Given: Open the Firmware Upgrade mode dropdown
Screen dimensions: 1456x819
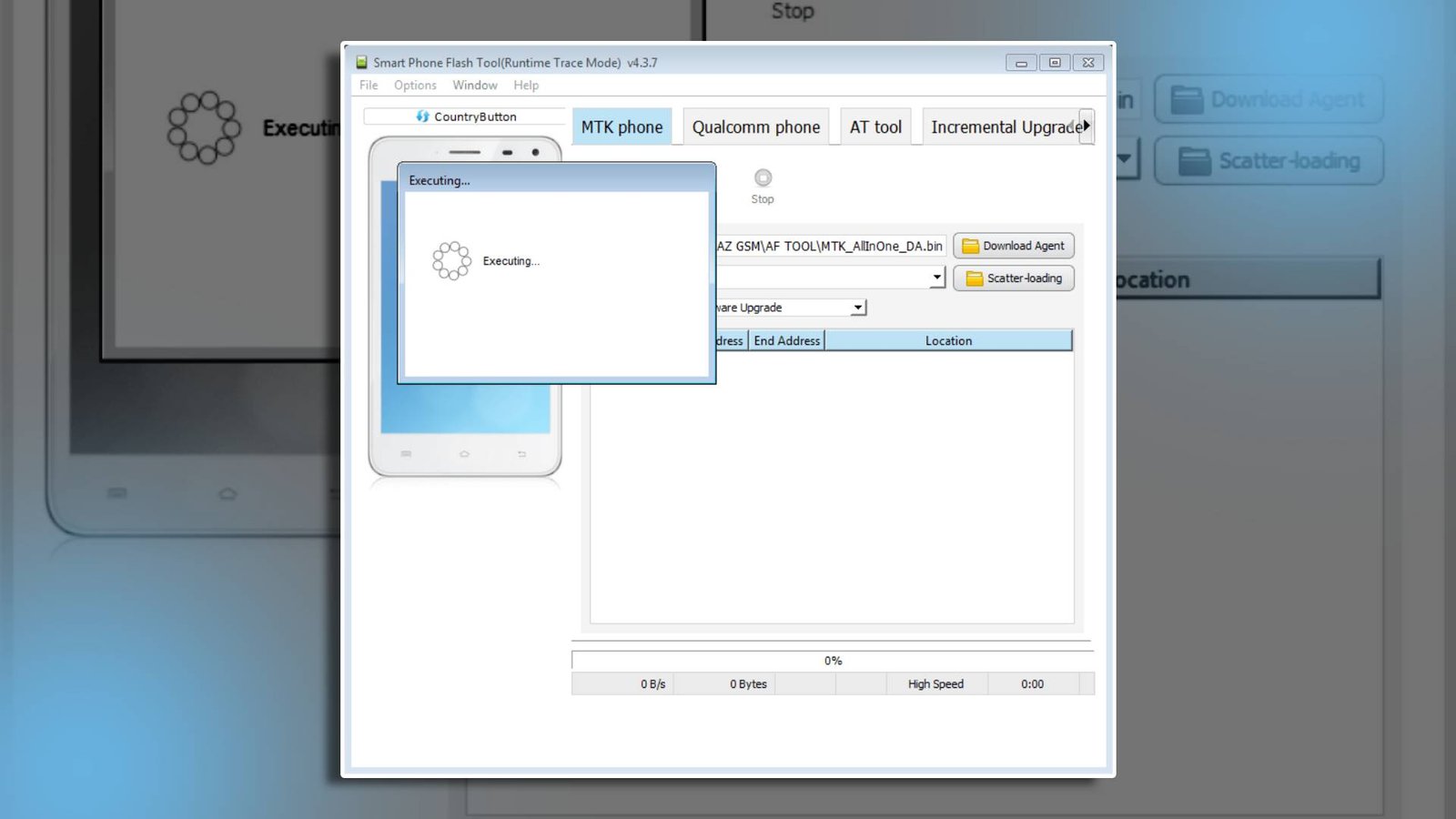Looking at the screenshot, I should click(x=856, y=308).
